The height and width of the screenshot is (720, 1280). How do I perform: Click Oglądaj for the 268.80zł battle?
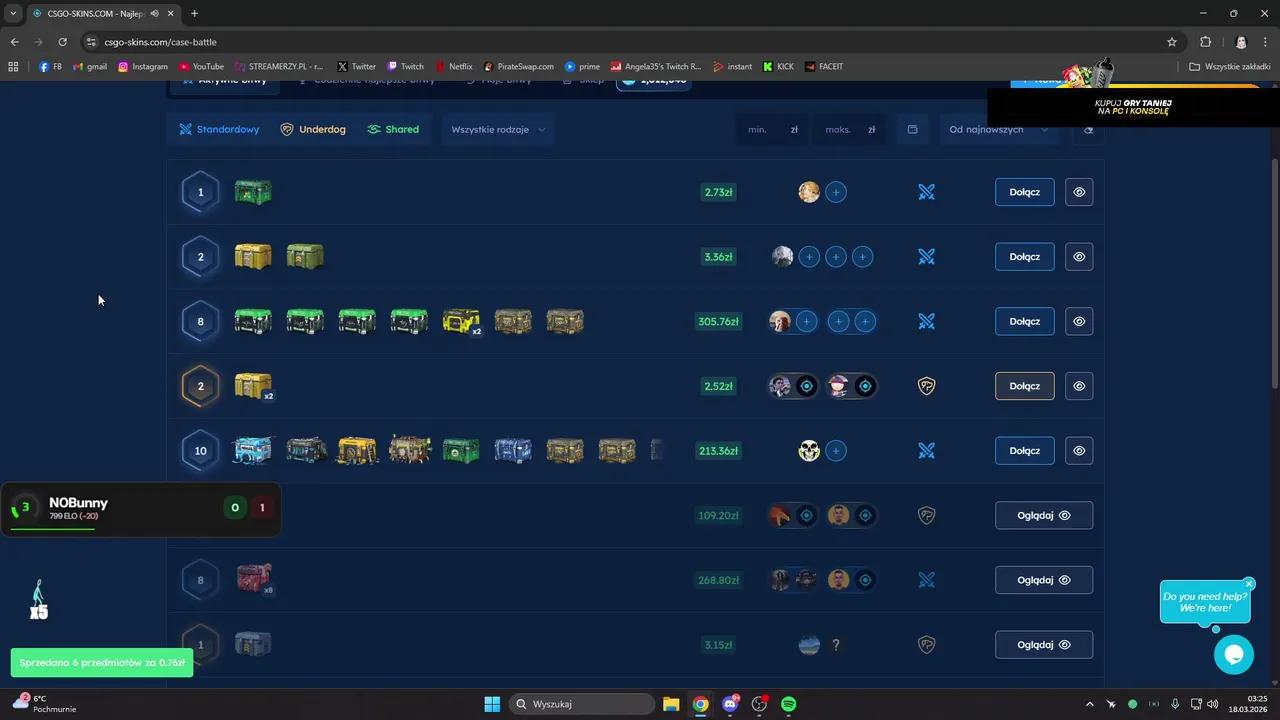(1043, 580)
